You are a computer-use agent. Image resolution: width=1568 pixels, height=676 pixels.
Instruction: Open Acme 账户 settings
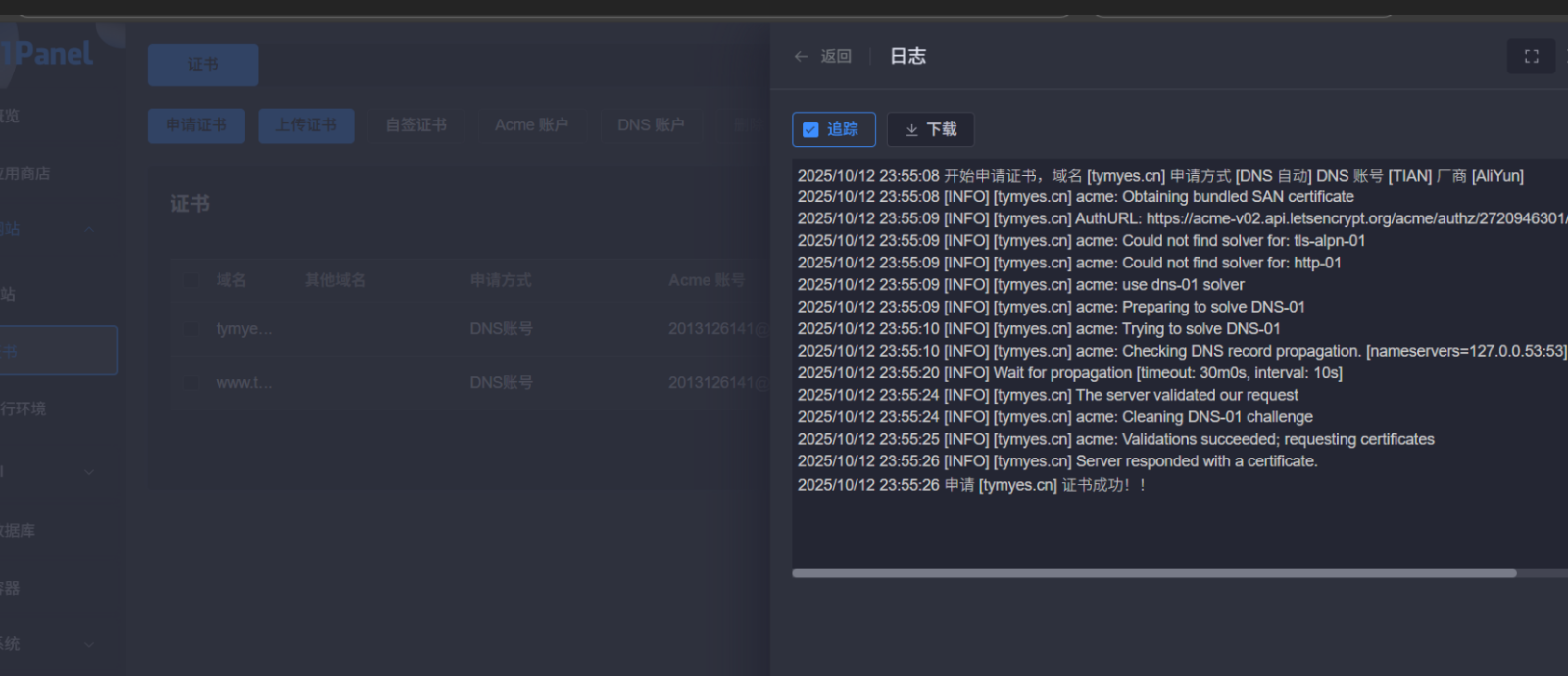pyautogui.click(x=531, y=125)
